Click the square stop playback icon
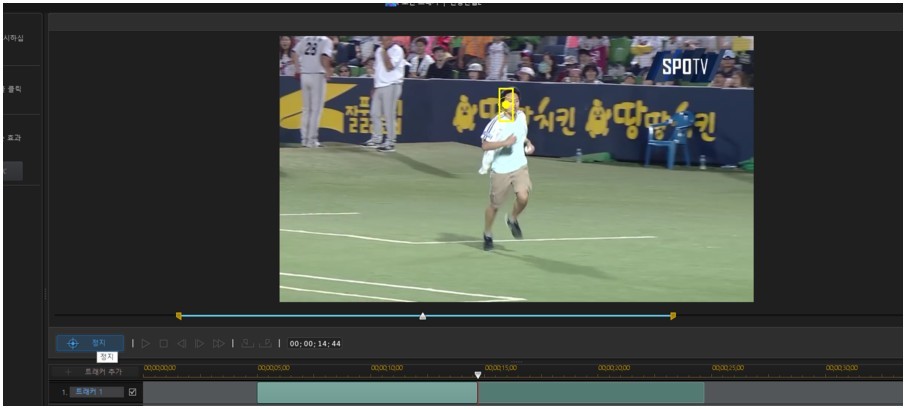The width and height of the screenshot is (905, 409). (164, 344)
